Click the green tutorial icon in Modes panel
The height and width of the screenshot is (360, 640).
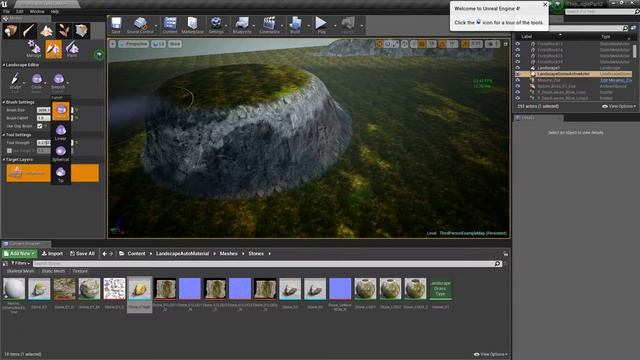99,55
